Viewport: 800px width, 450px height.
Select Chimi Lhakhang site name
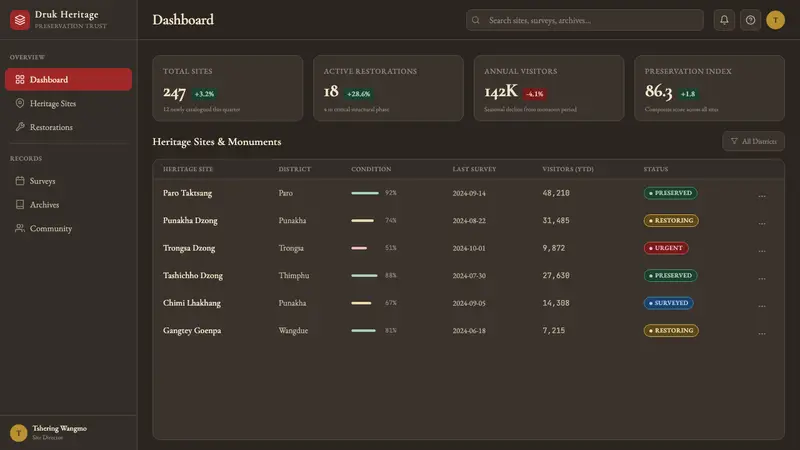tap(192, 303)
